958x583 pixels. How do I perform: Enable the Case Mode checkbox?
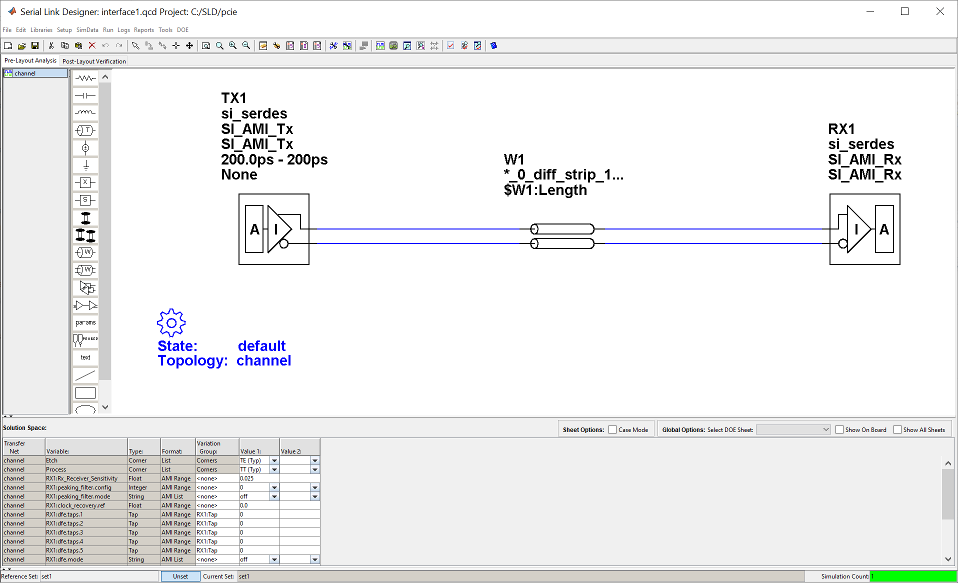[612, 429]
